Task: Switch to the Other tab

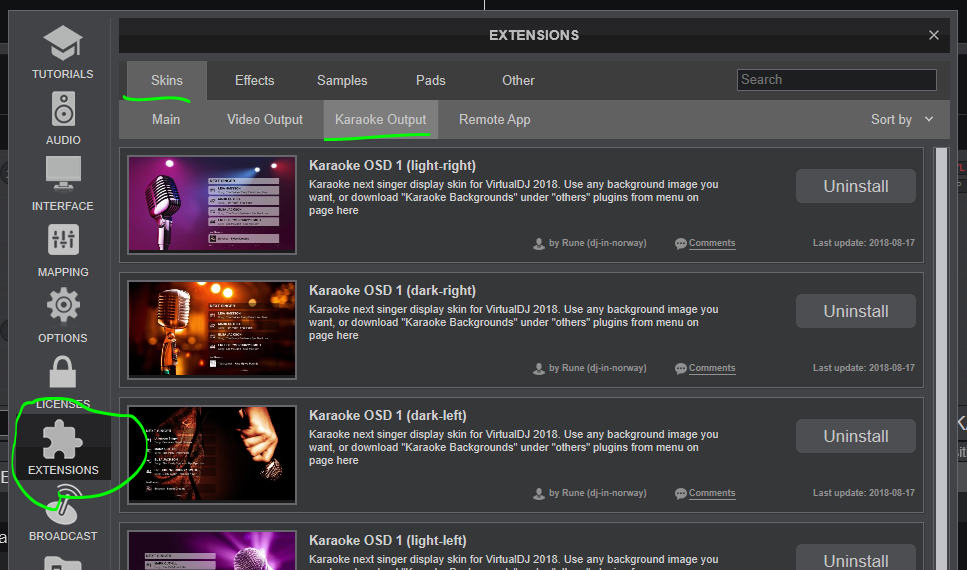Action: coord(518,80)
